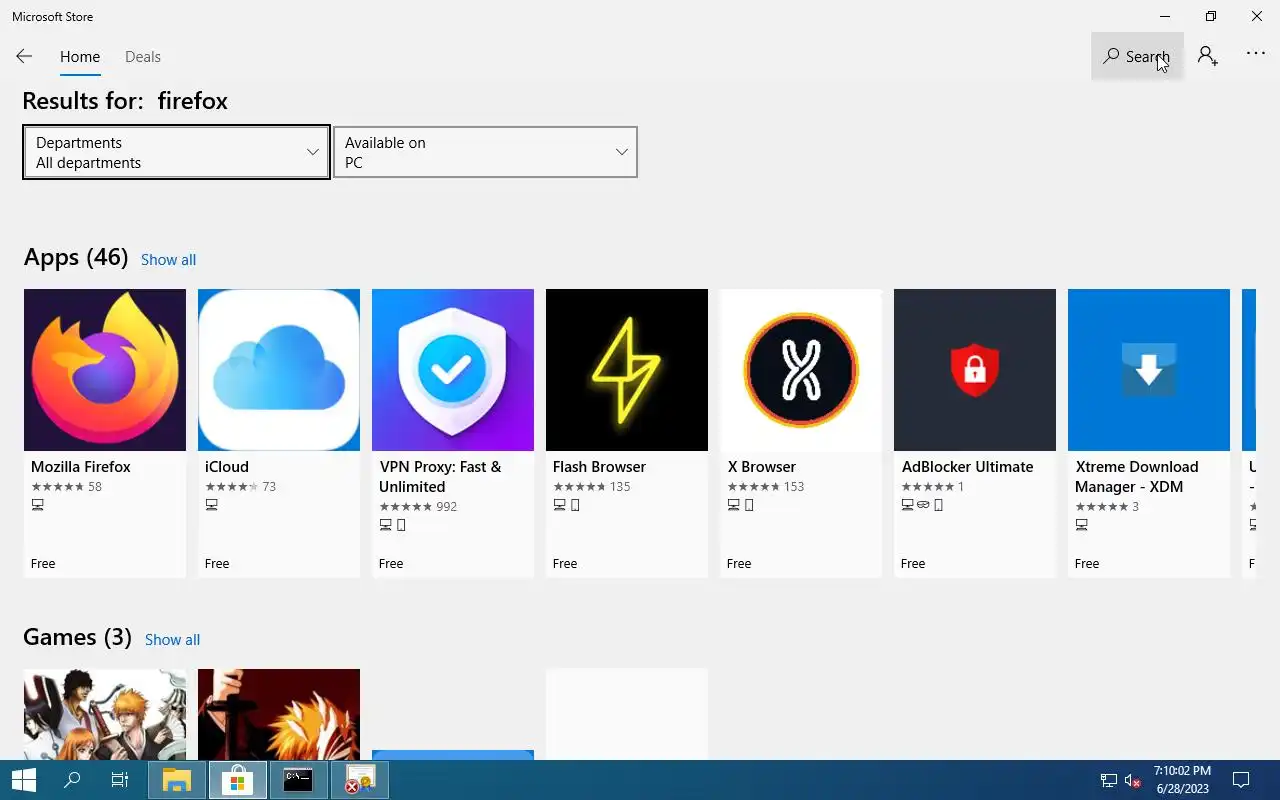The image size is (1280, 800).
Task: Expand the Available on dropdown
Action: coord(485,152)
